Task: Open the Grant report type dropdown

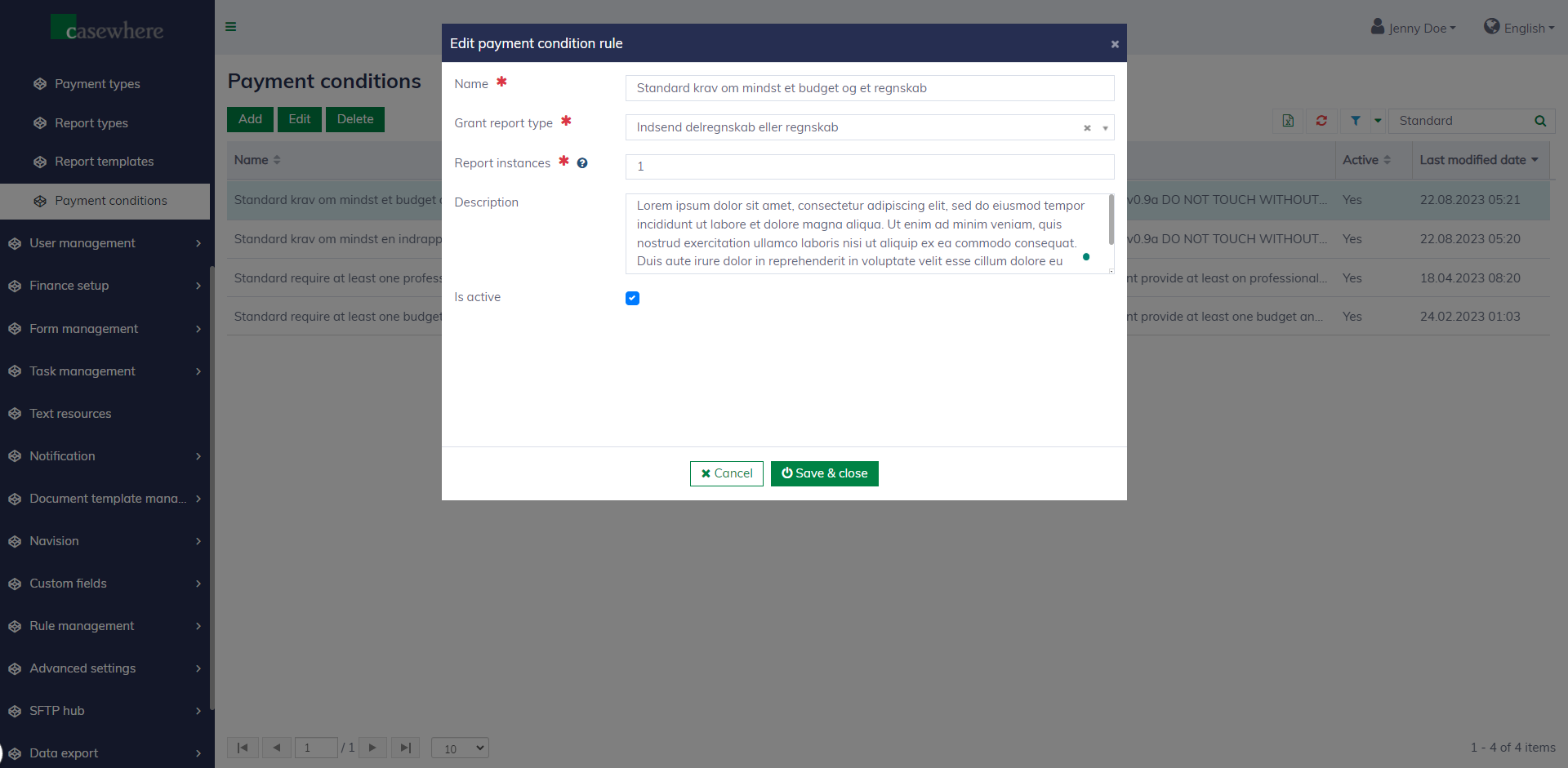Action: coord(1105,128)
